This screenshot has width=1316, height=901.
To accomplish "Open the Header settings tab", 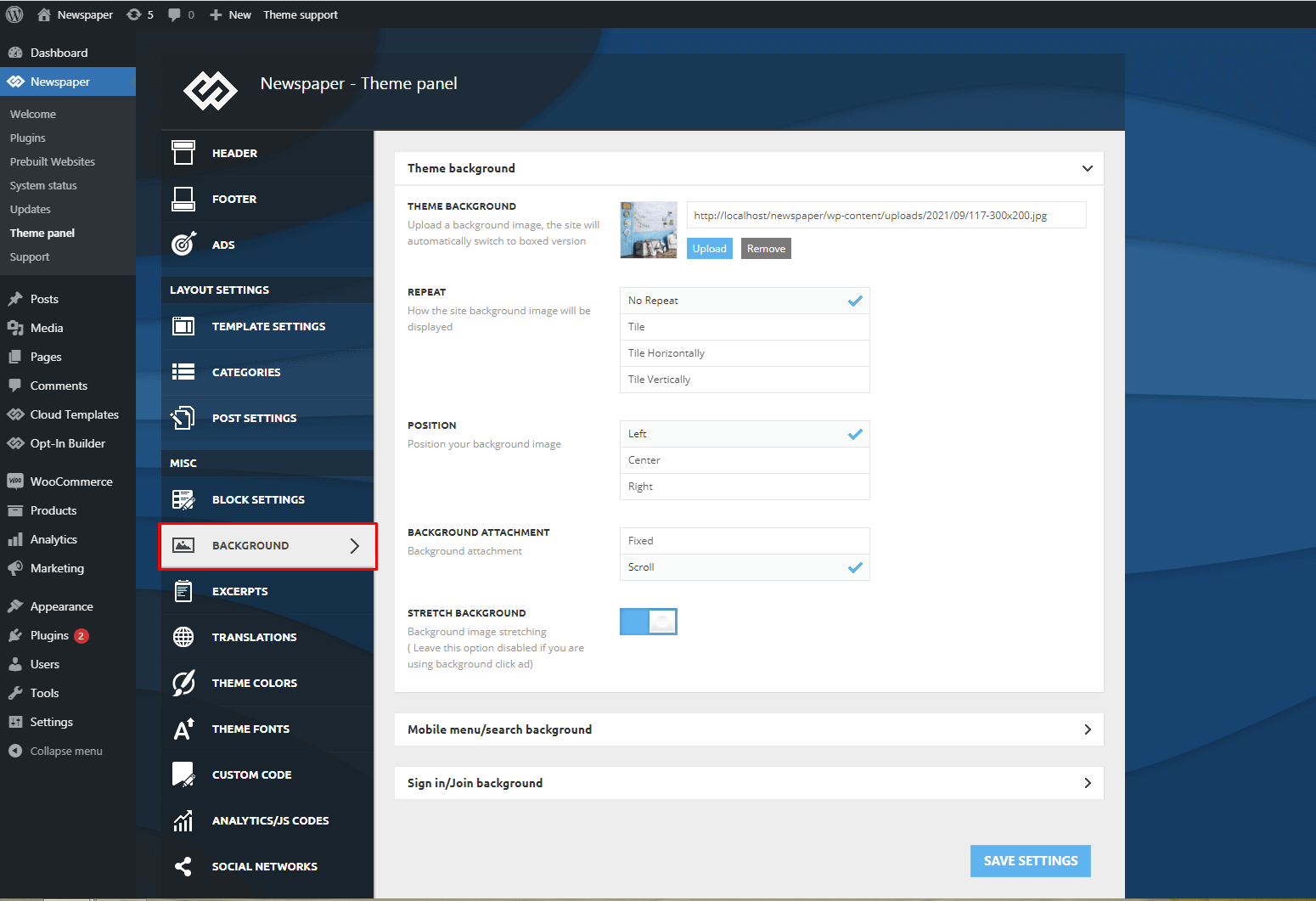I will pos(267,153).
